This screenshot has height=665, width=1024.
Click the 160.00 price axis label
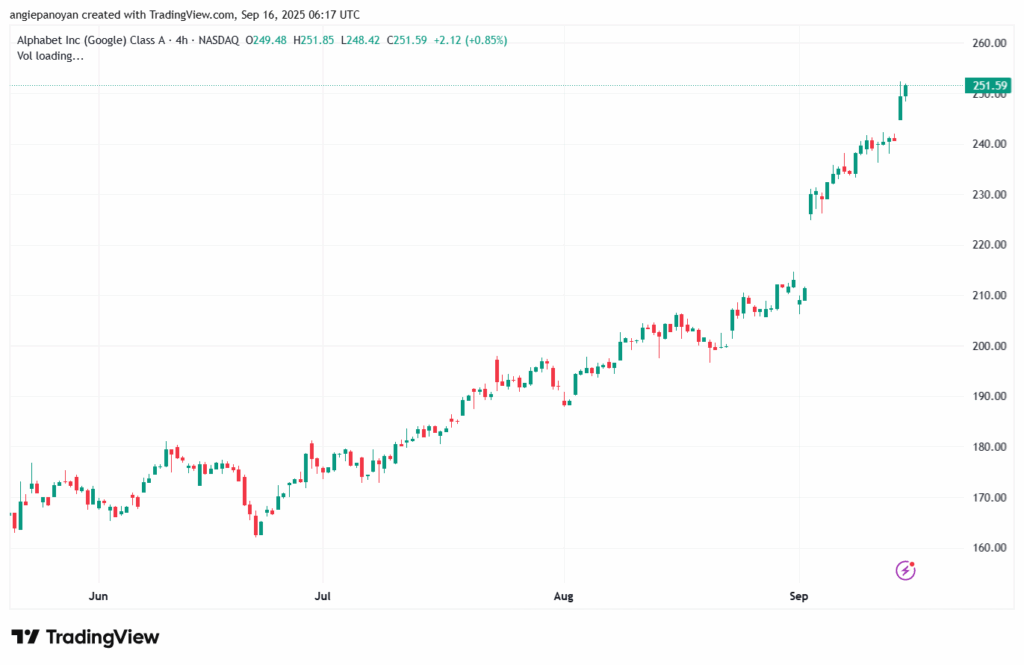coord(987,548)
